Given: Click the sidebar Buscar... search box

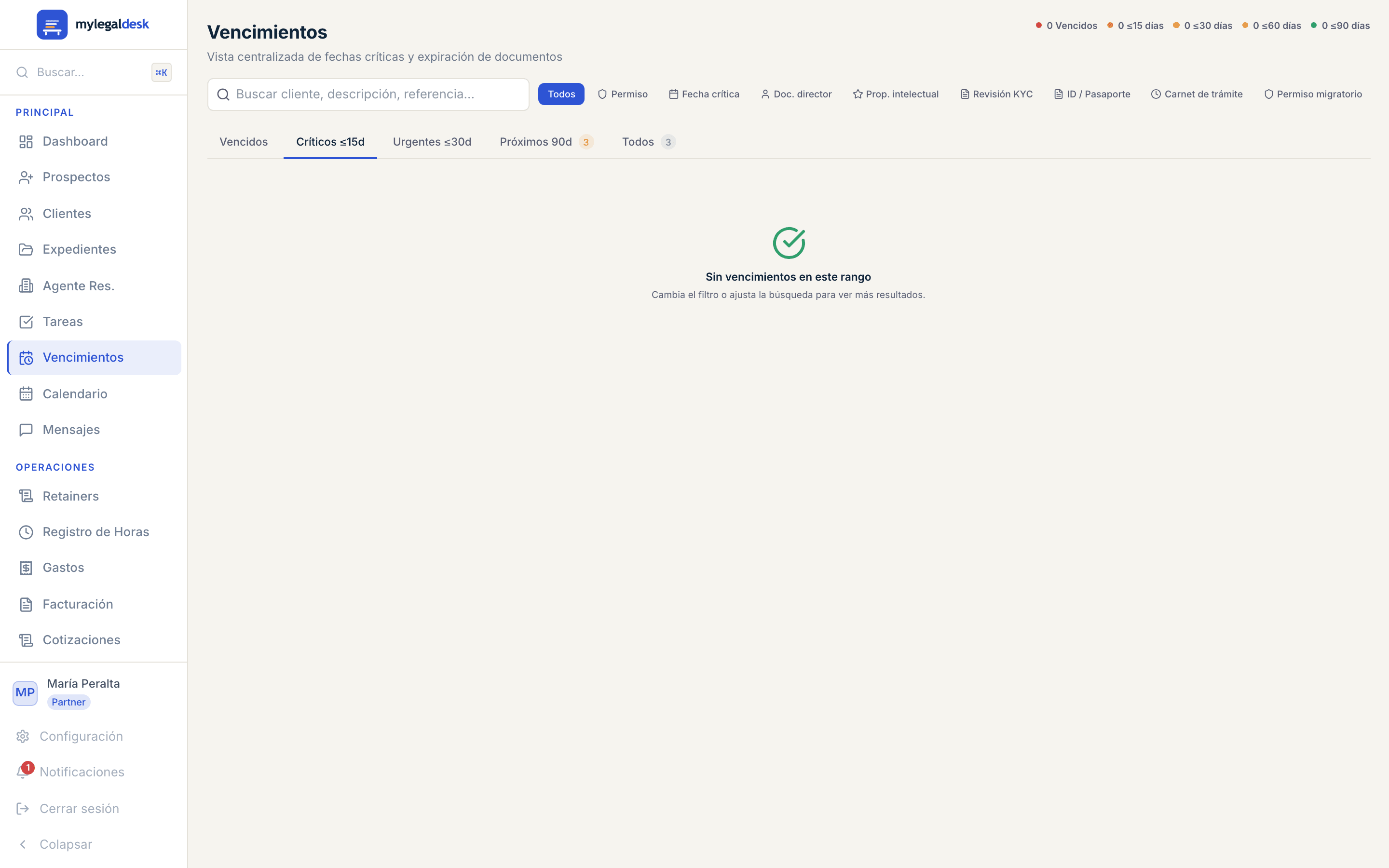Looking at the screenshot, I should coord(94,72).
